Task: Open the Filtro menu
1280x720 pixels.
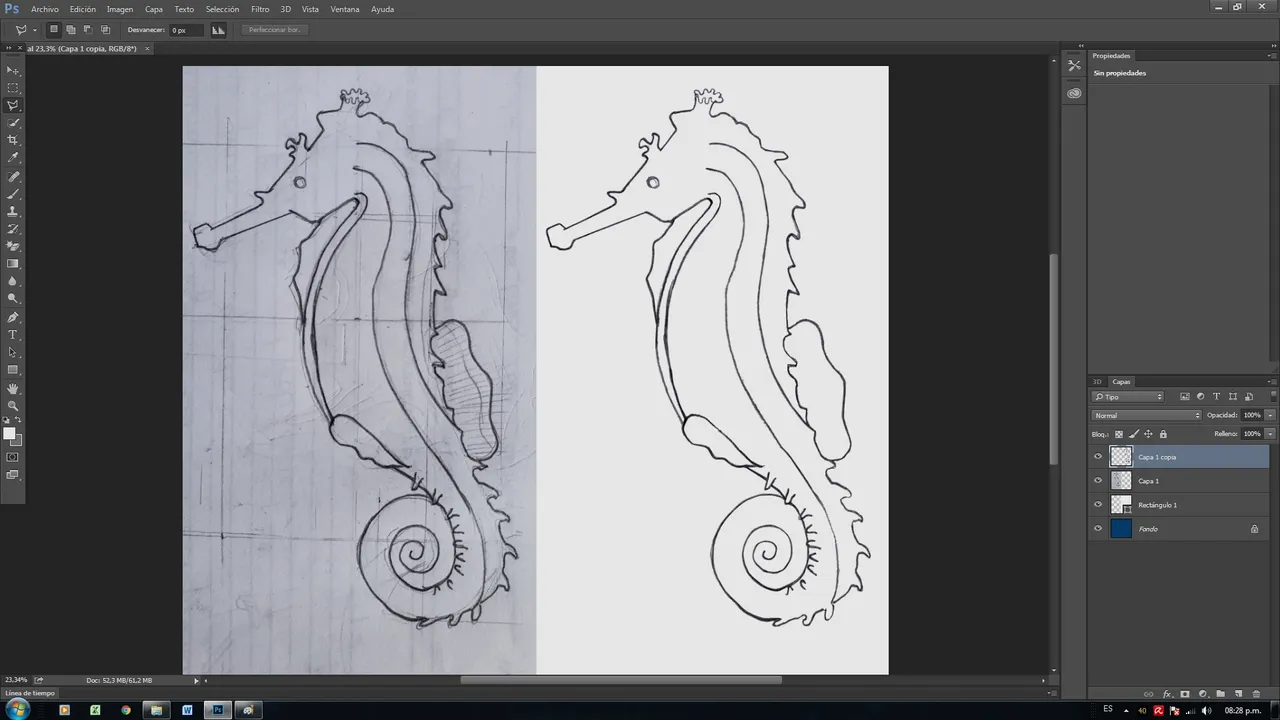Action: [260, 9]
